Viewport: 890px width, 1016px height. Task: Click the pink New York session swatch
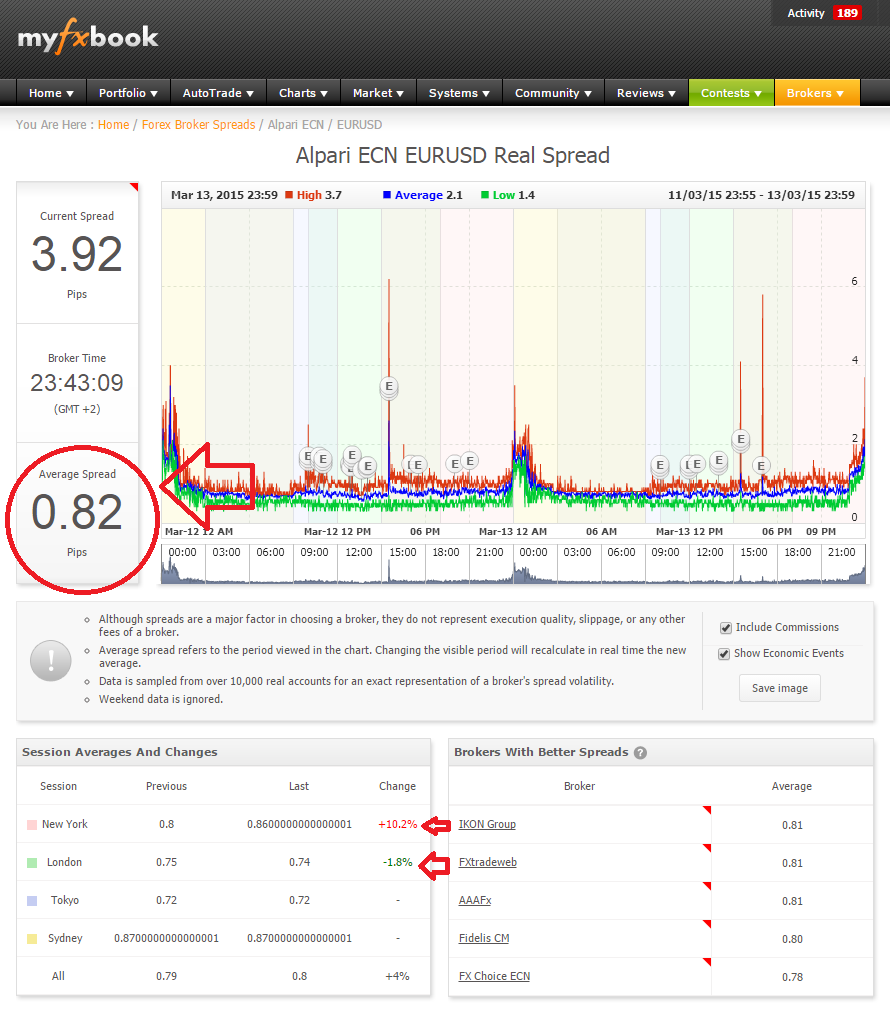point(32,825)
